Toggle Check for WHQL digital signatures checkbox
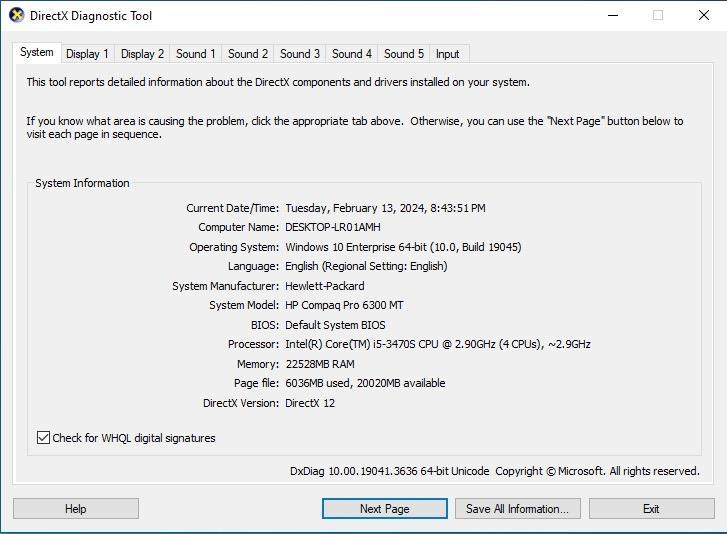The height and width of the screenshot is (534, 727). tap(43, 438)
